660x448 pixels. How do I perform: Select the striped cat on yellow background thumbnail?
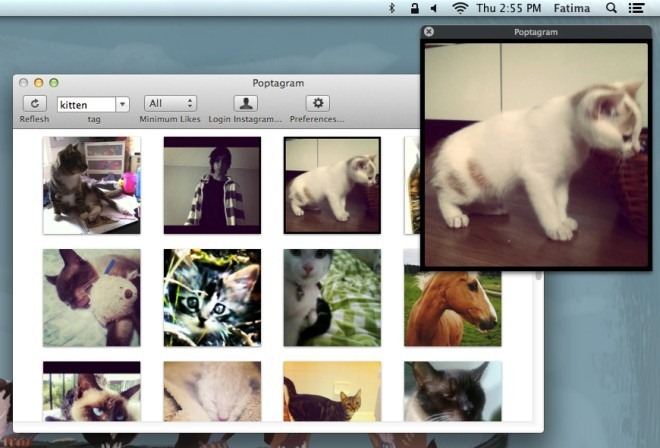point(332,391)
